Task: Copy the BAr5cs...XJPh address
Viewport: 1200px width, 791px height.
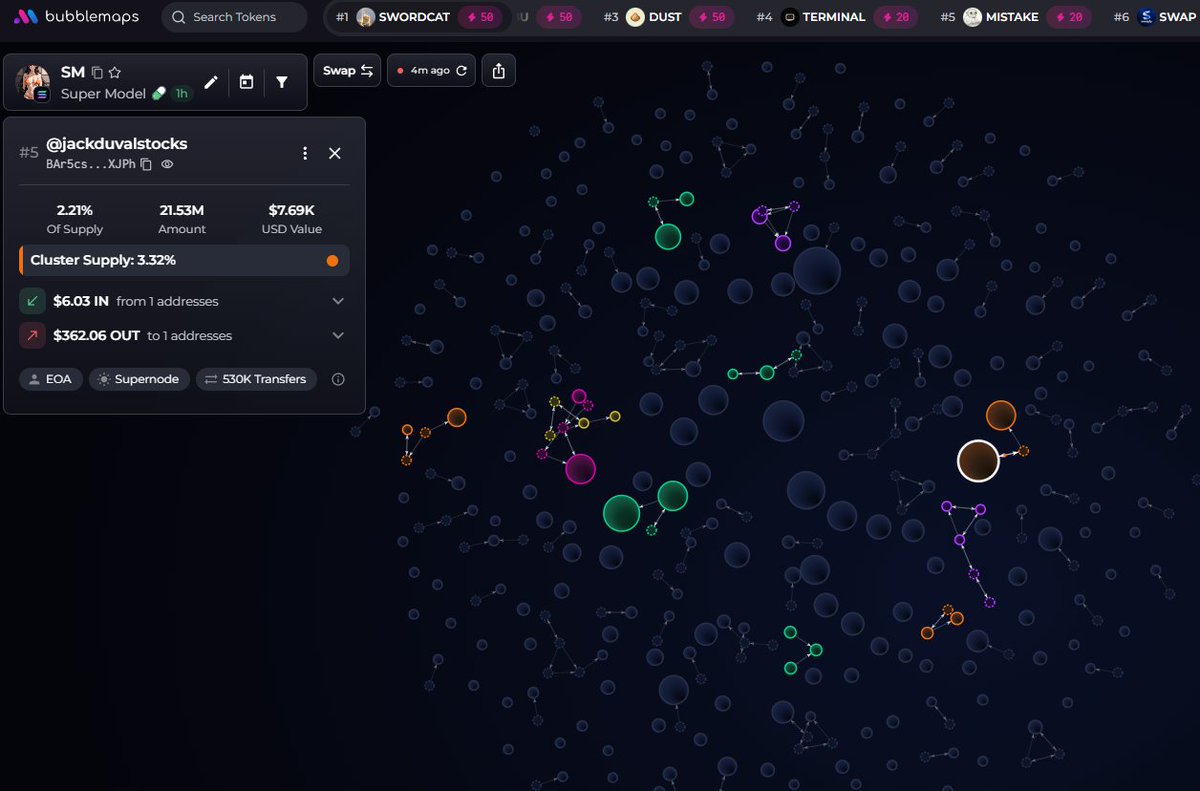Action: pyautogui.click(x=146, y=164)
